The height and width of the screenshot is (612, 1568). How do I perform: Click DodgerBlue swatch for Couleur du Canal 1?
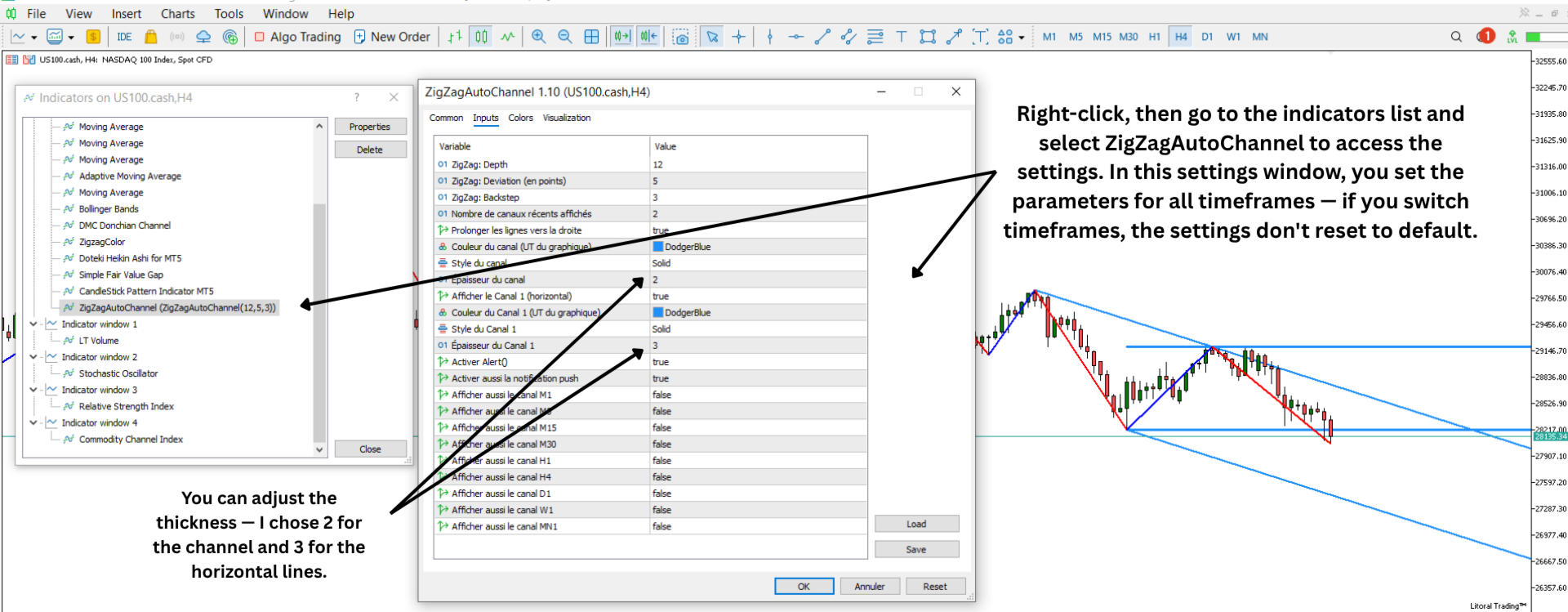[657, 313]
